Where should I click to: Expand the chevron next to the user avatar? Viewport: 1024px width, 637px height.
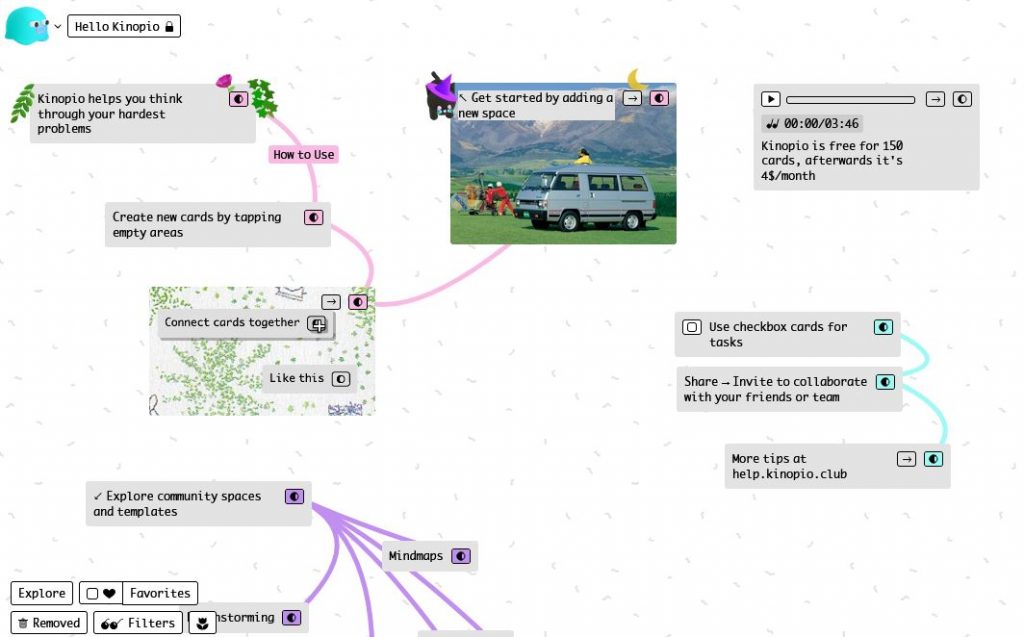(x=57, y=26)
